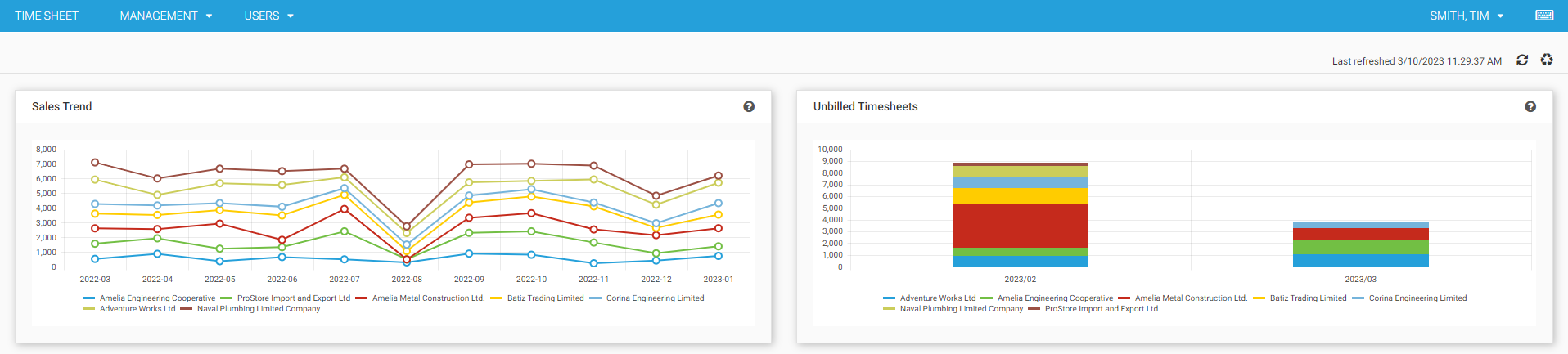Expand the MANAGEMENT menu
Viewport: 1568px width, 354px height.
pyautogui.click(x=166, y=16)
